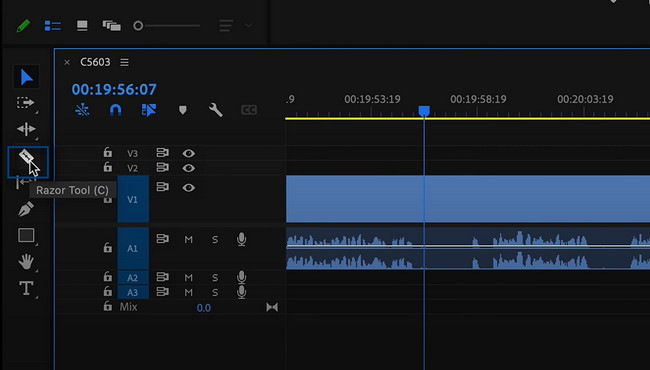650x370 pixels.
Task: Toggle sync lock on V3
Action: click(x=162, y=152)
